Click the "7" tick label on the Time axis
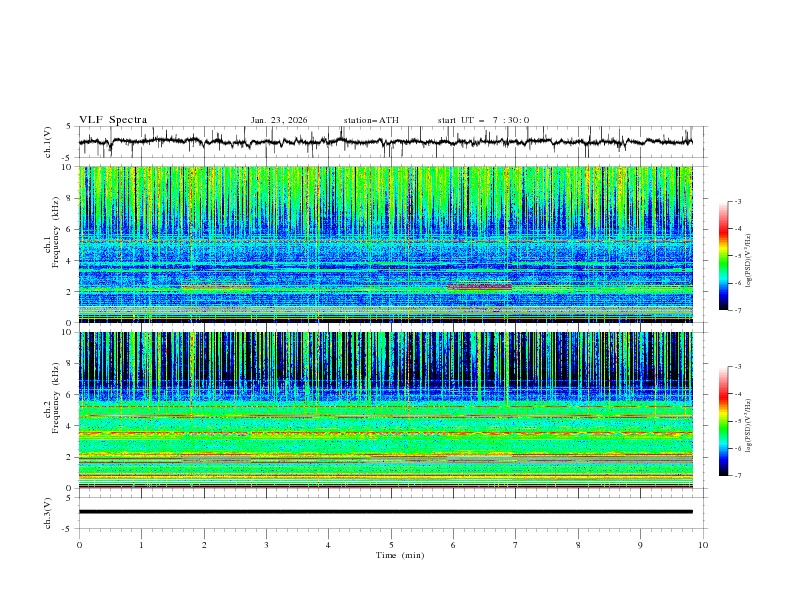The width and height of the screenshot is (792, 612). point(516,545)
